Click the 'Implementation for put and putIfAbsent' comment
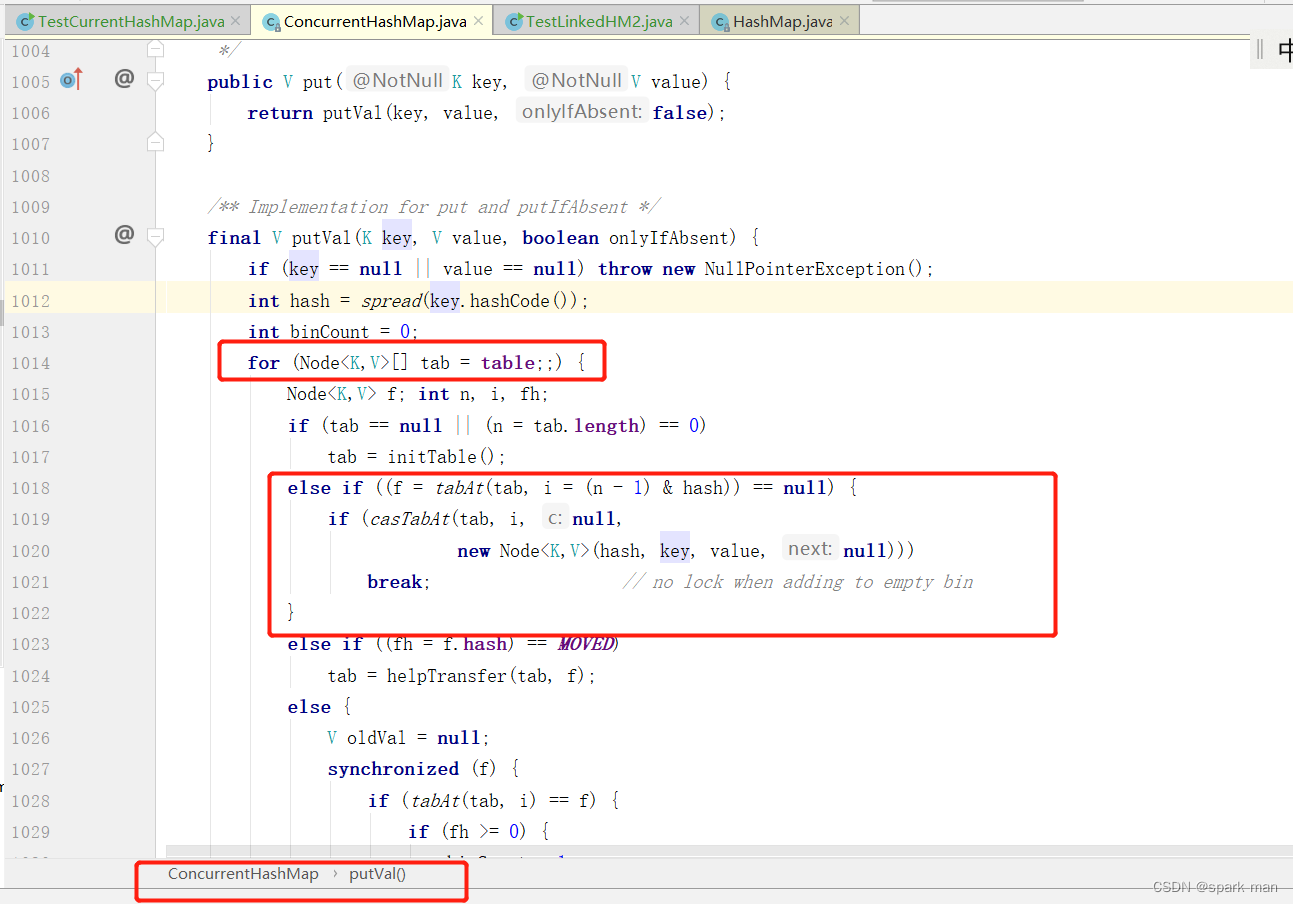The width and height of the screenshot is (1293, 904). point(433,207)
